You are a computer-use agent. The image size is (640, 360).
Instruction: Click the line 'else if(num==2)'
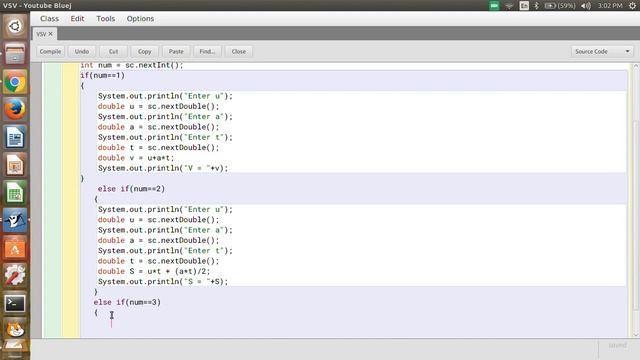(x=131, y=189)
